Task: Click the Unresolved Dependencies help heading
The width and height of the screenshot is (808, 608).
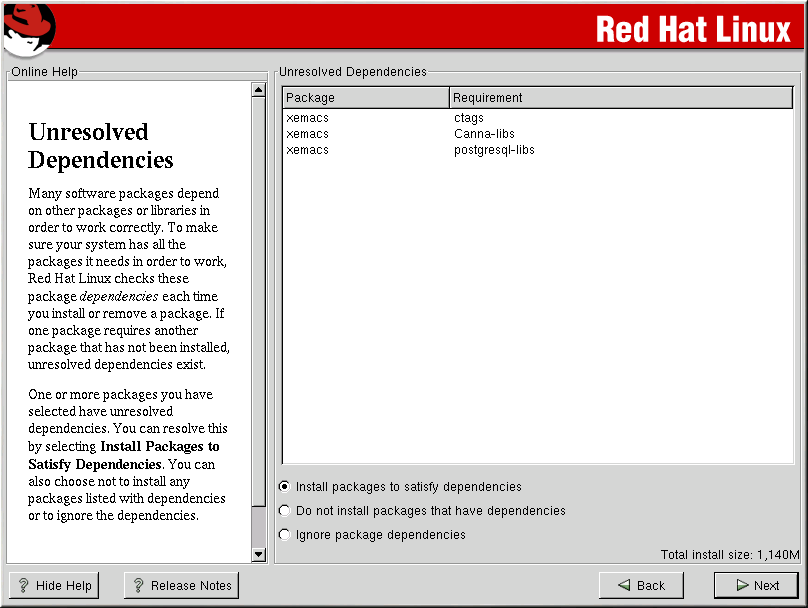Action: [x=101, y=146]
